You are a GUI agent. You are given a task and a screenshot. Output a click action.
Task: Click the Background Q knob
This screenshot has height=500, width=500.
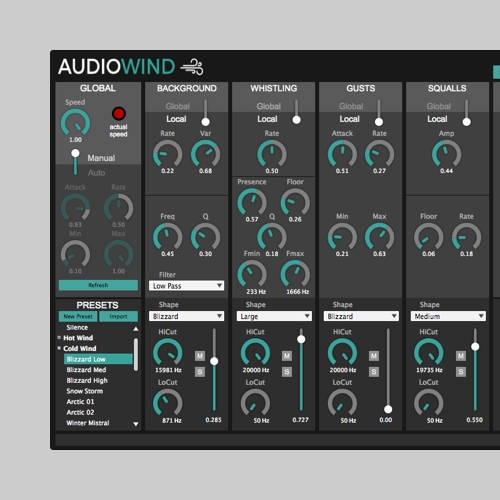pyautogui.click(x=205, y=237)
